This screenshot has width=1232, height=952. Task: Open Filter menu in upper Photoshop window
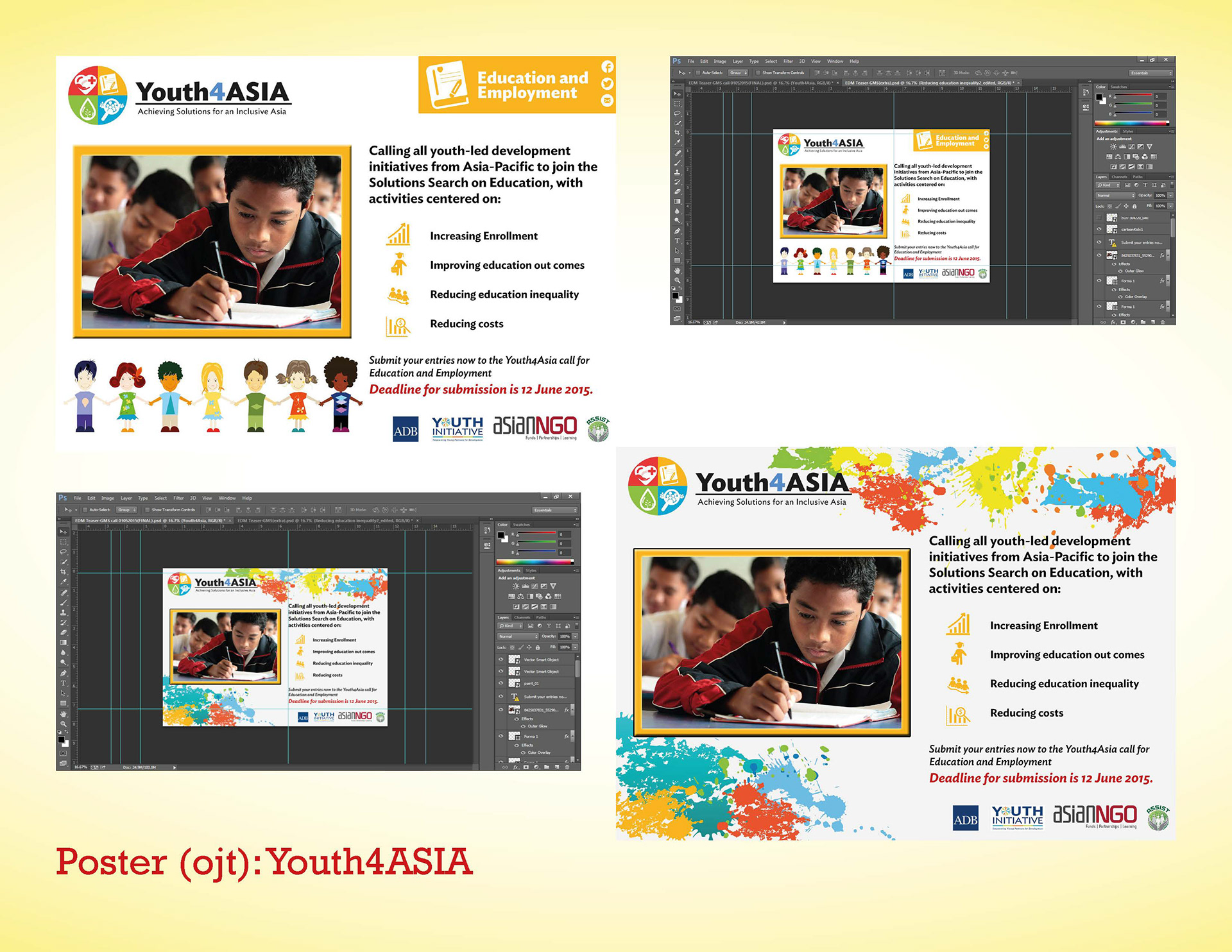point(788,62)
